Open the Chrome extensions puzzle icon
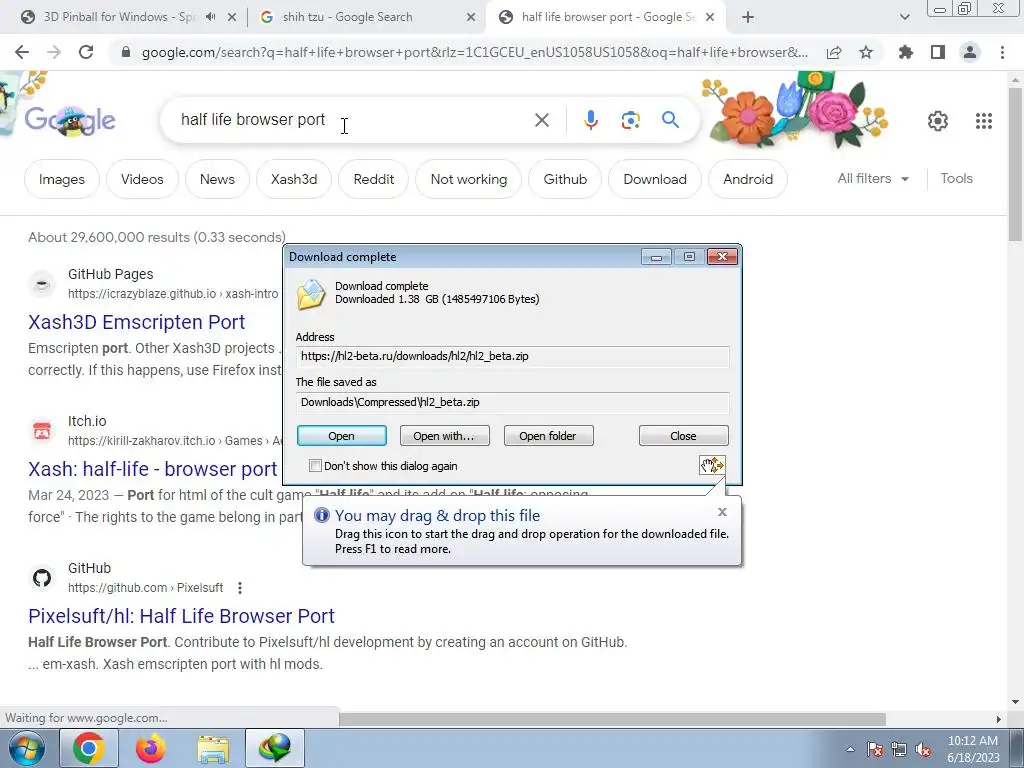 coord(906,52)
